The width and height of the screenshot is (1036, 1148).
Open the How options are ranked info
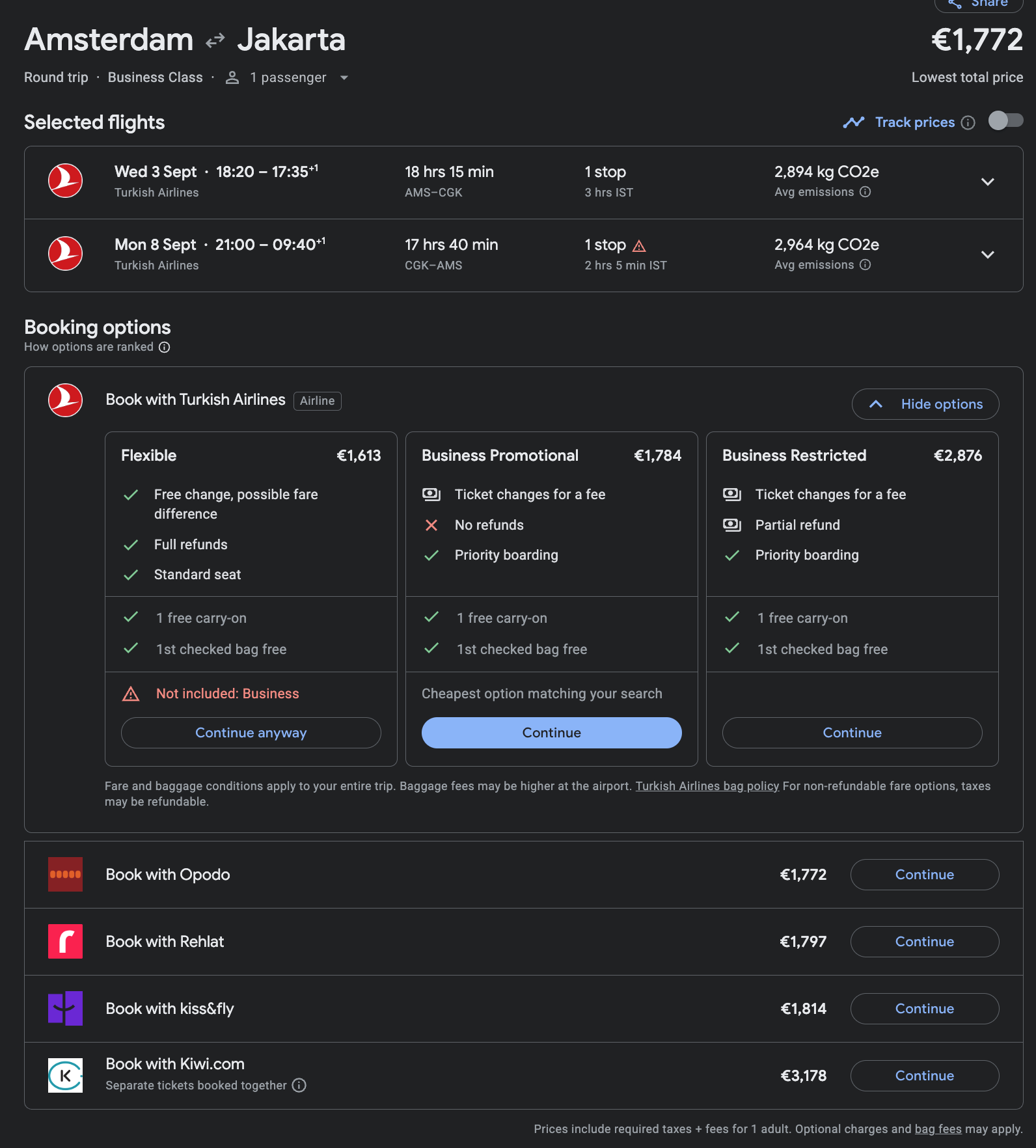[x=165, y=348]
